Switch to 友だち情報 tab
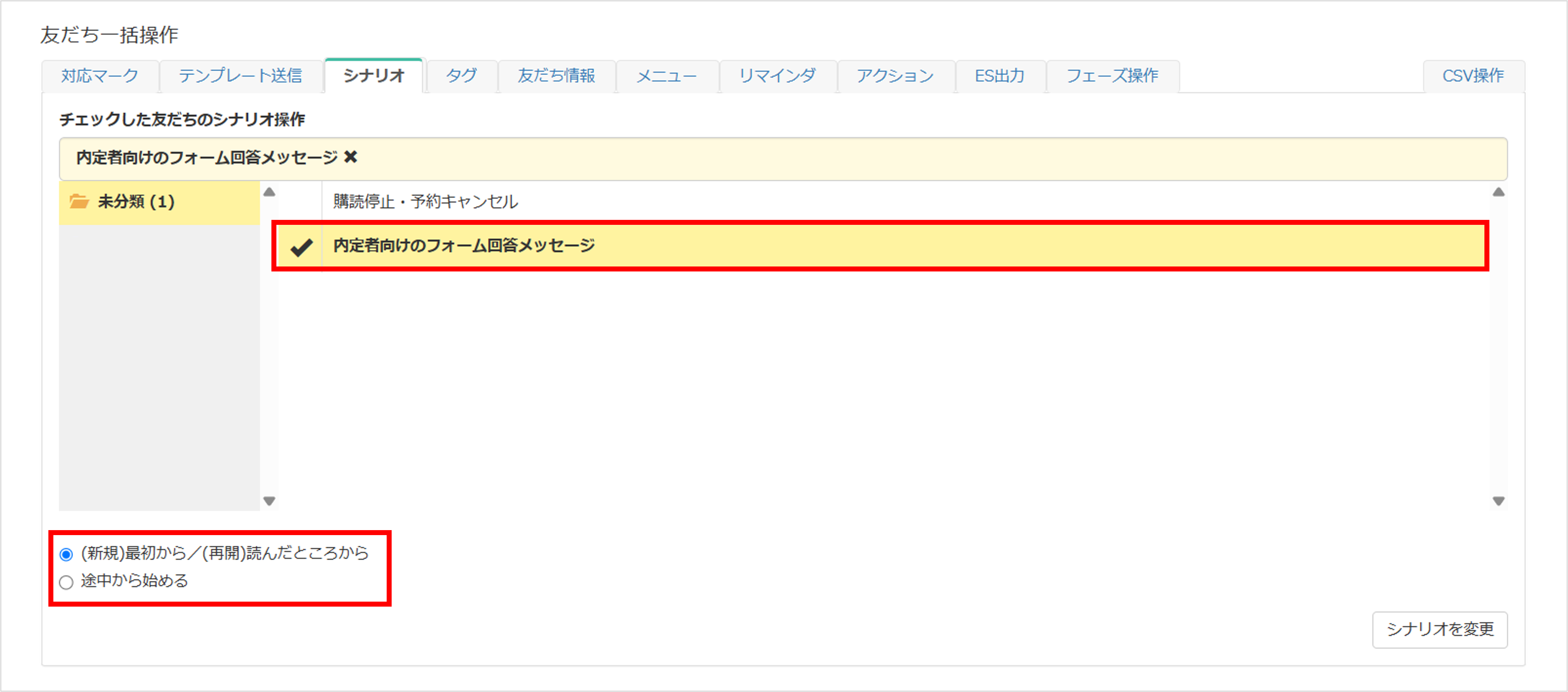 556,76
